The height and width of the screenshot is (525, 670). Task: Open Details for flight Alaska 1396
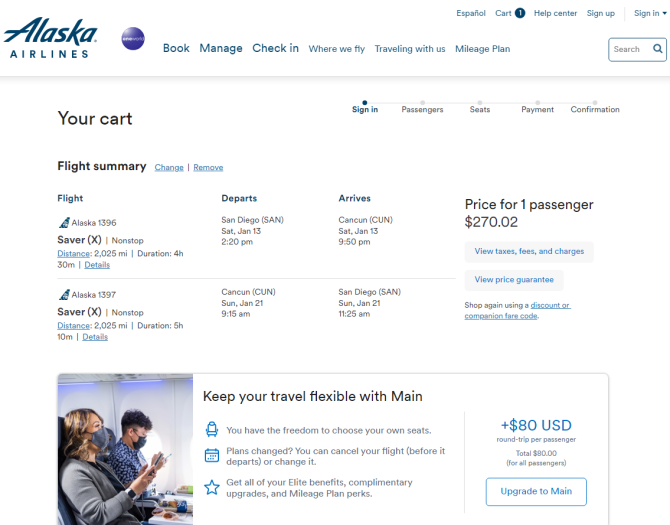click(x=97, y=265)
